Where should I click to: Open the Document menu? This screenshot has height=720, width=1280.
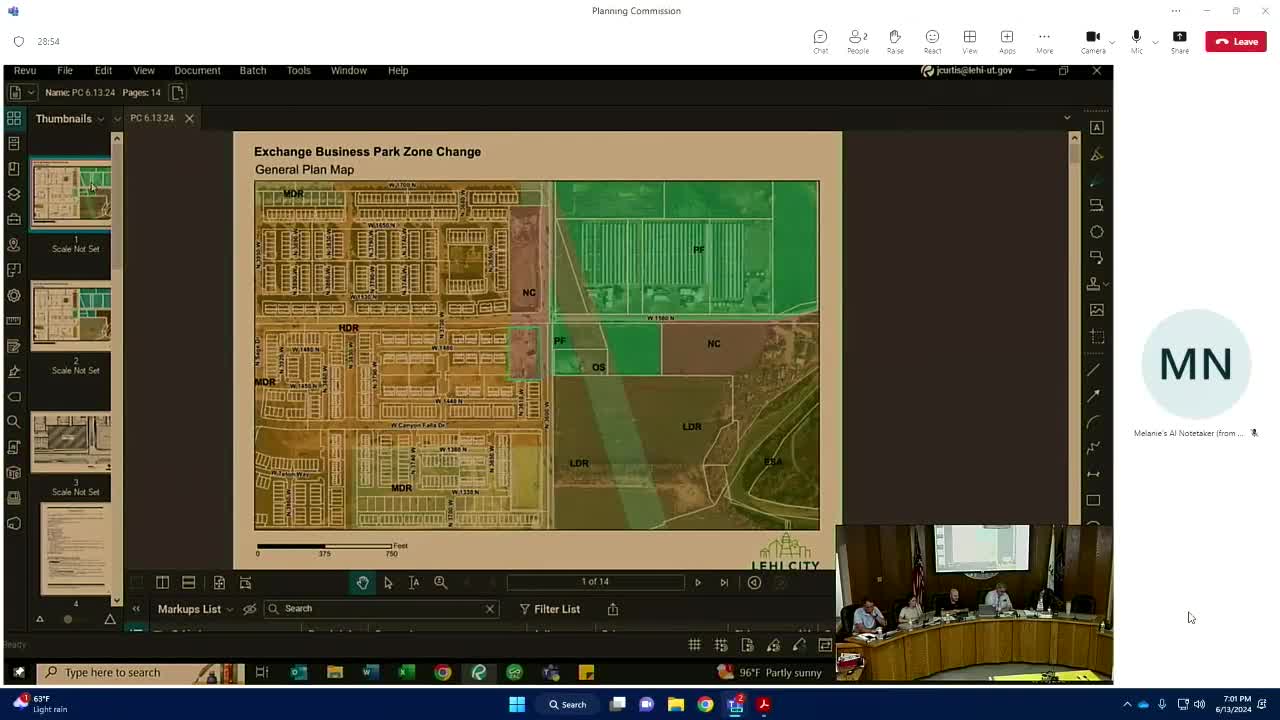[x=197, y=70]
